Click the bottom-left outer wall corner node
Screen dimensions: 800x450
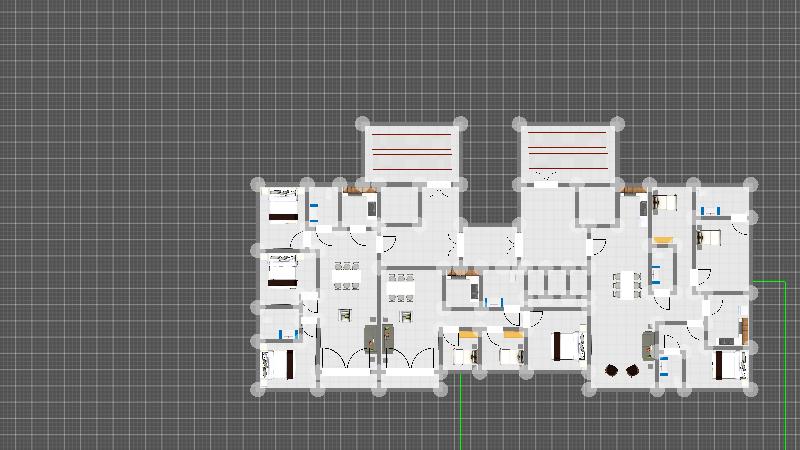tap(256, 389)
